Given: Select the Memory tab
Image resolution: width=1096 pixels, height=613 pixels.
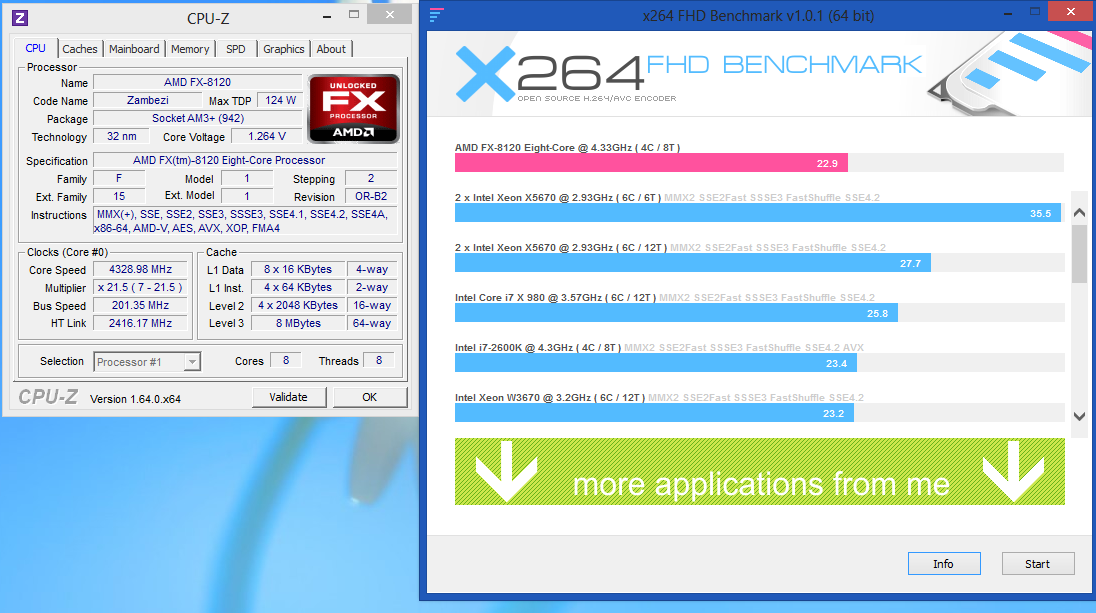Looking at the screenshot, I should pos(190,49).
